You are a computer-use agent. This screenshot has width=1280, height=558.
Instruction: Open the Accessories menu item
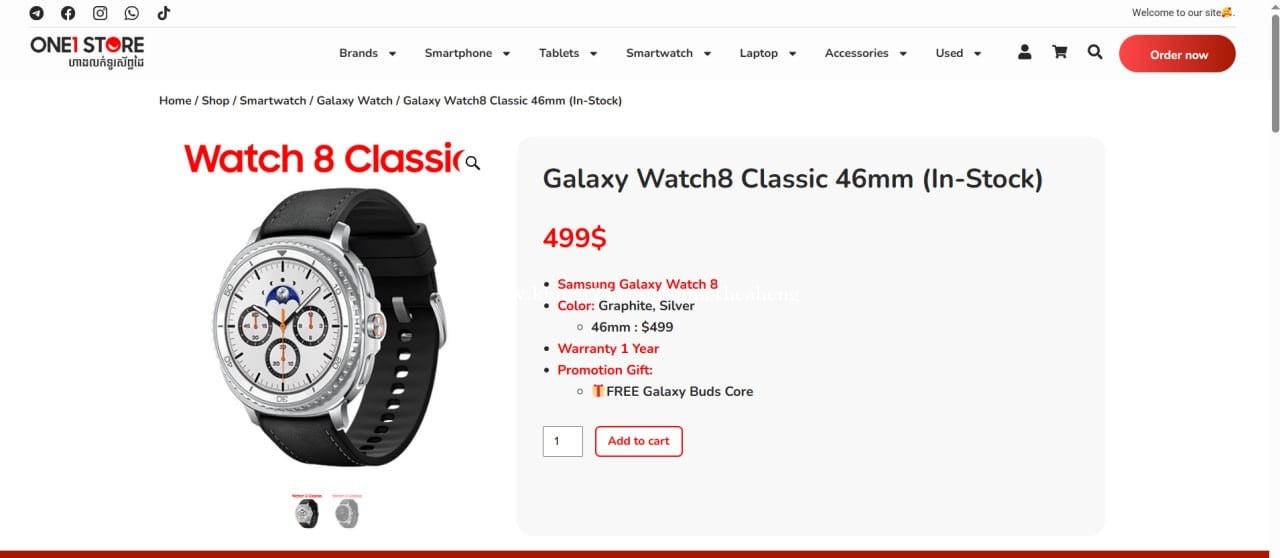tap(866, 53)
